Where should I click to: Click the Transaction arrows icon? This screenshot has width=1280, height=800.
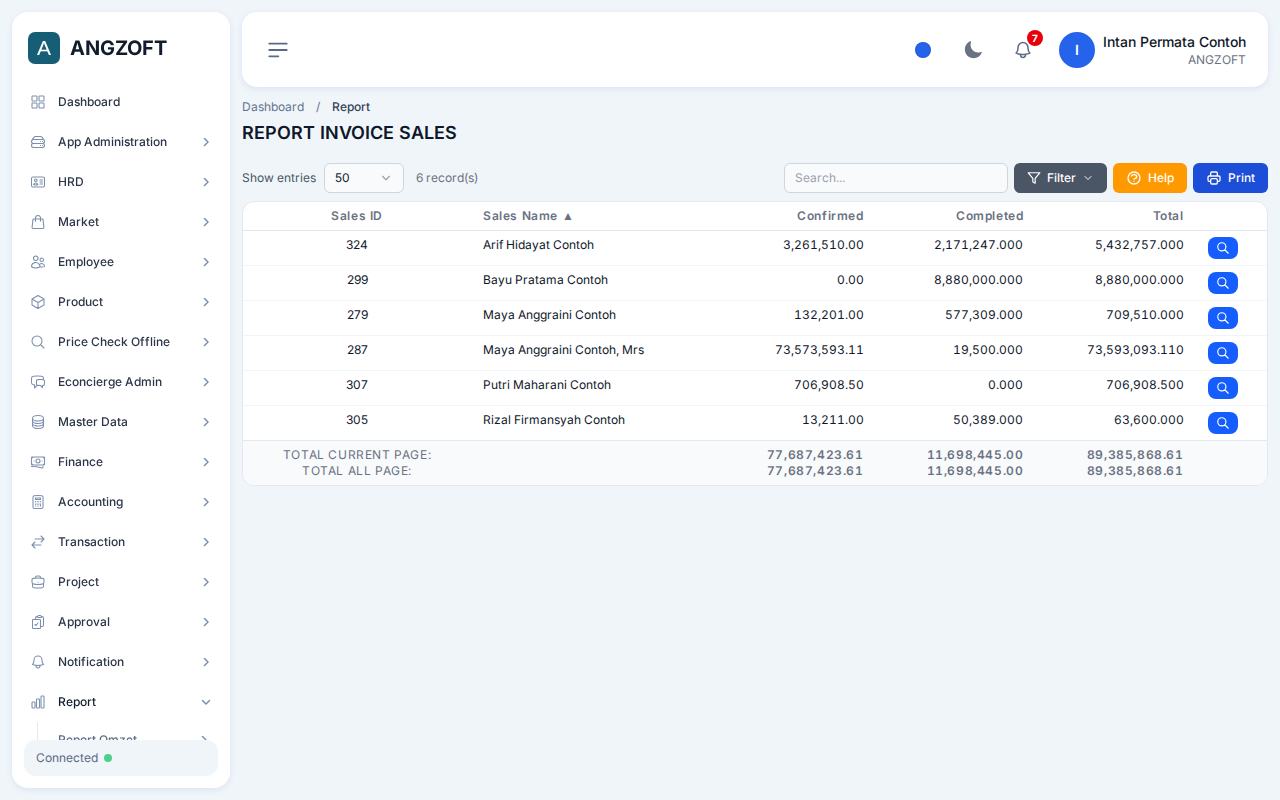pos(38,542)
